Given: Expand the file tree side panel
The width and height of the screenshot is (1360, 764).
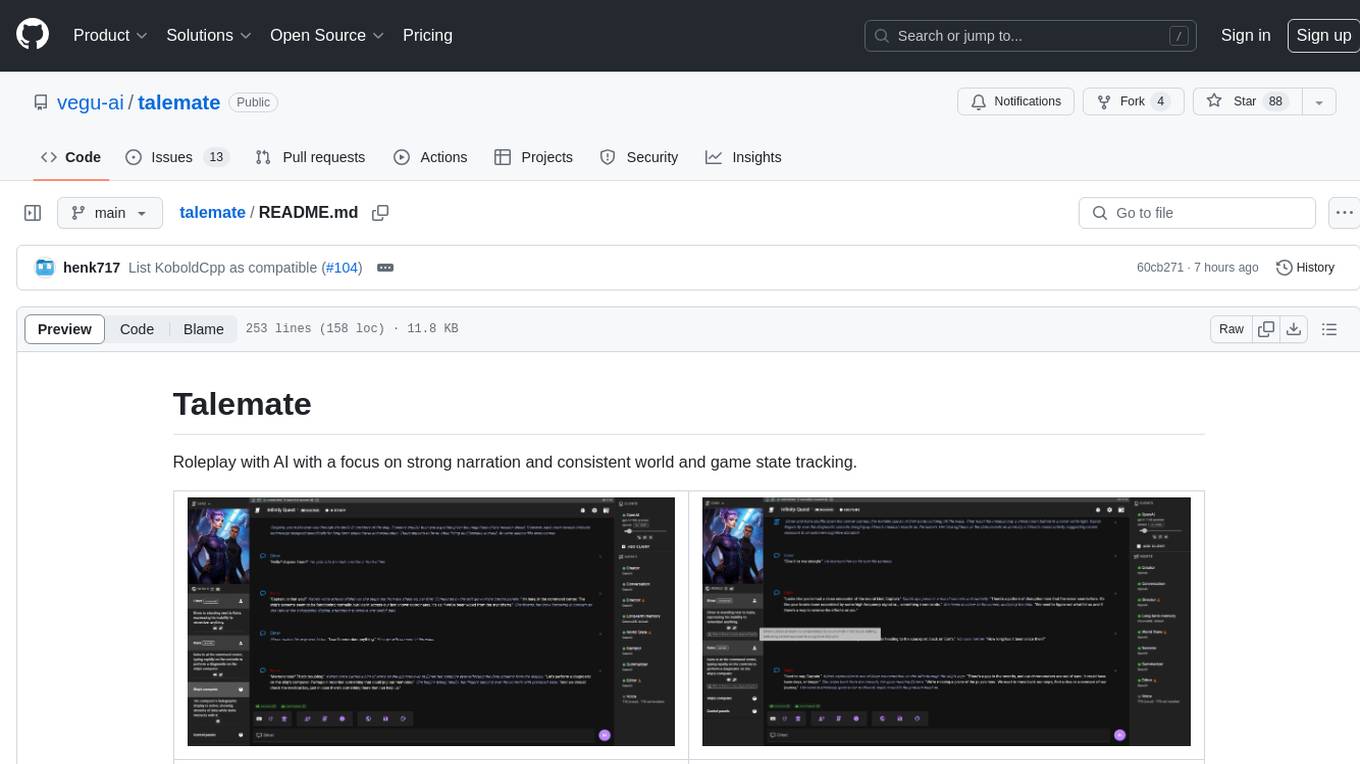Looking at the screenshot, I should [x=32, y=213].
